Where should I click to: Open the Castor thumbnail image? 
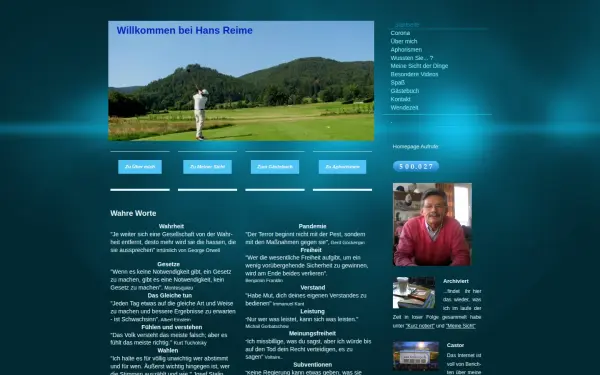[416, 355]
